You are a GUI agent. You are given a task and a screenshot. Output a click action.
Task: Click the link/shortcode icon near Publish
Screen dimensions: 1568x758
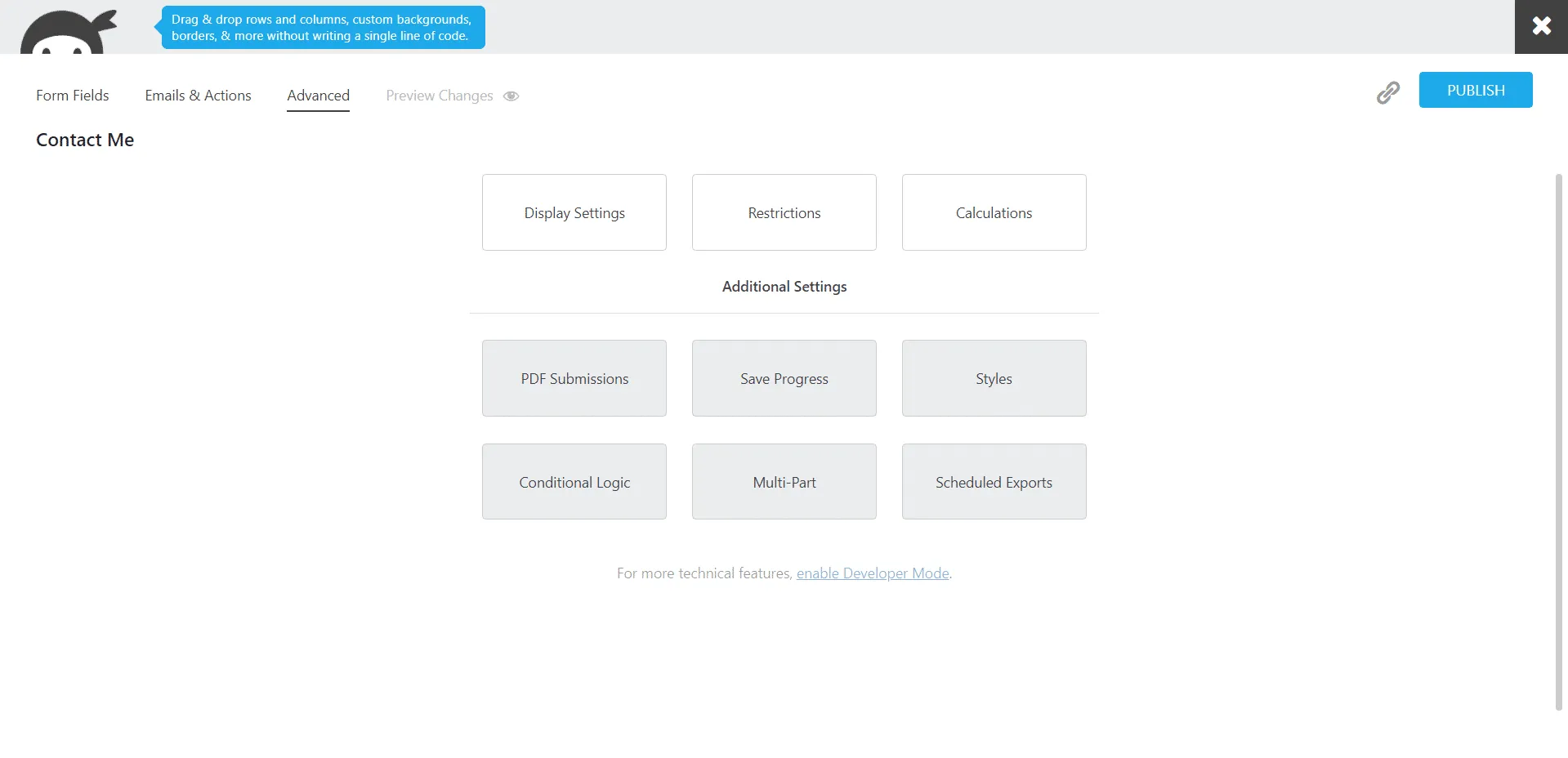(x=1387, y=92)
